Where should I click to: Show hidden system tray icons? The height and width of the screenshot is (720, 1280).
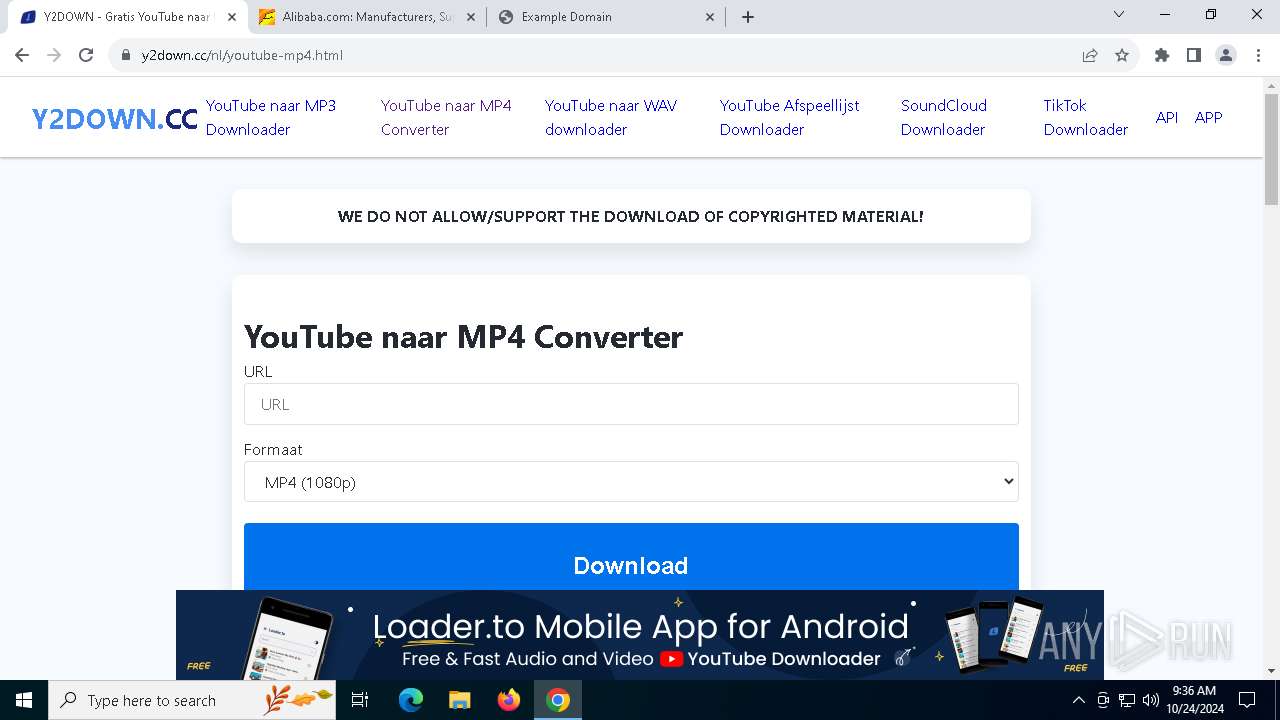click(1078, 700)
